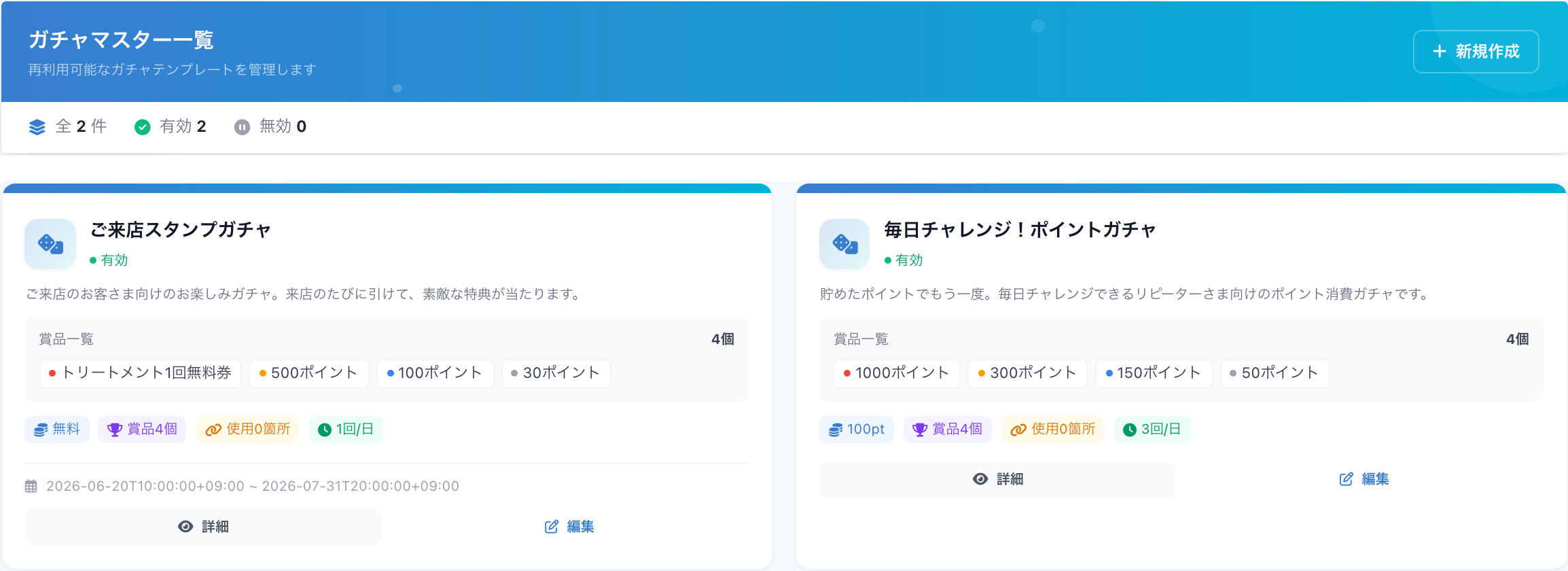Click coins icon in 無料 badge
Viewport: 1568px width, 571px height.
(x=41, y=430)
